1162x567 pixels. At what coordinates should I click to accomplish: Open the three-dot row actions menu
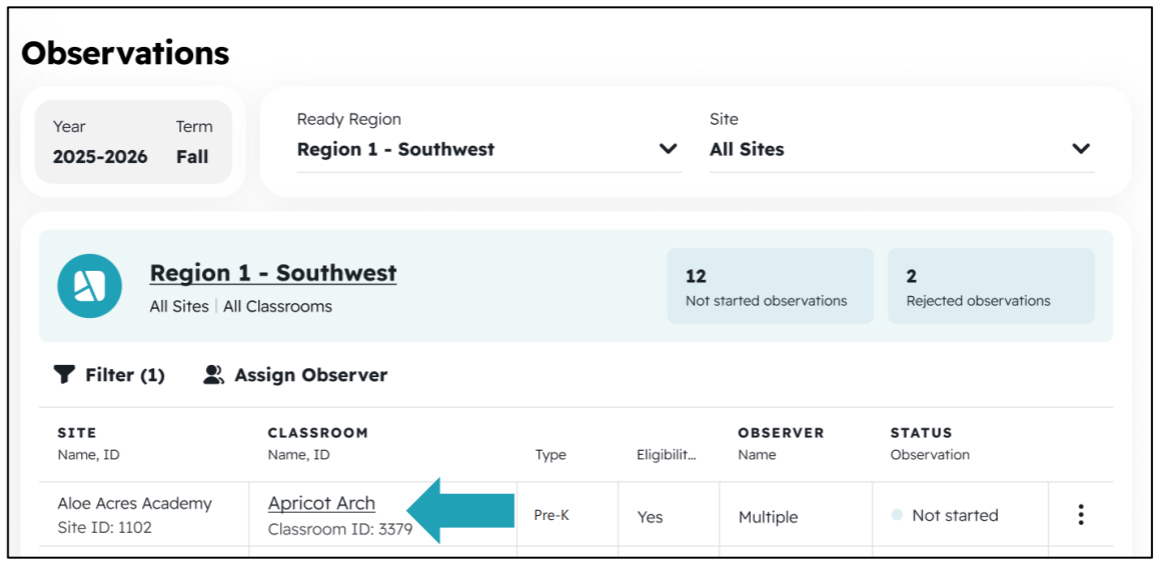(1081, 514)
